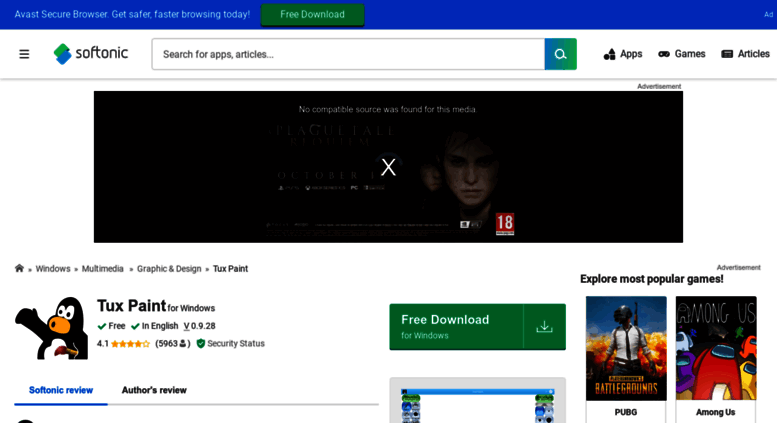Screen dimensions: 777x423
Task: Click the Avast Secure Browser ad text
Action: pos(132,14)
